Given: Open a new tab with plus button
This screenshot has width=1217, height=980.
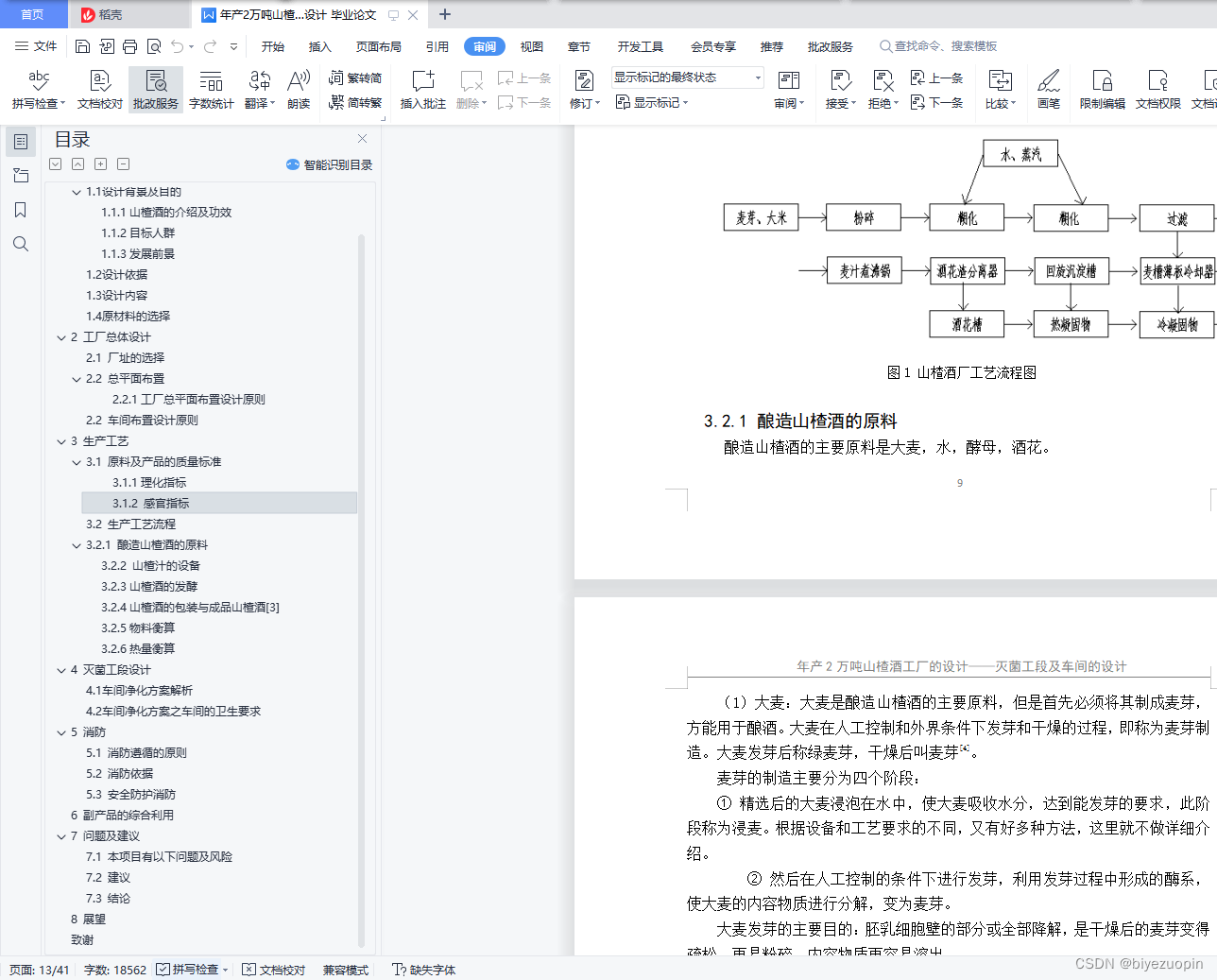Looking at the screenshot, I should click(445, 14).
